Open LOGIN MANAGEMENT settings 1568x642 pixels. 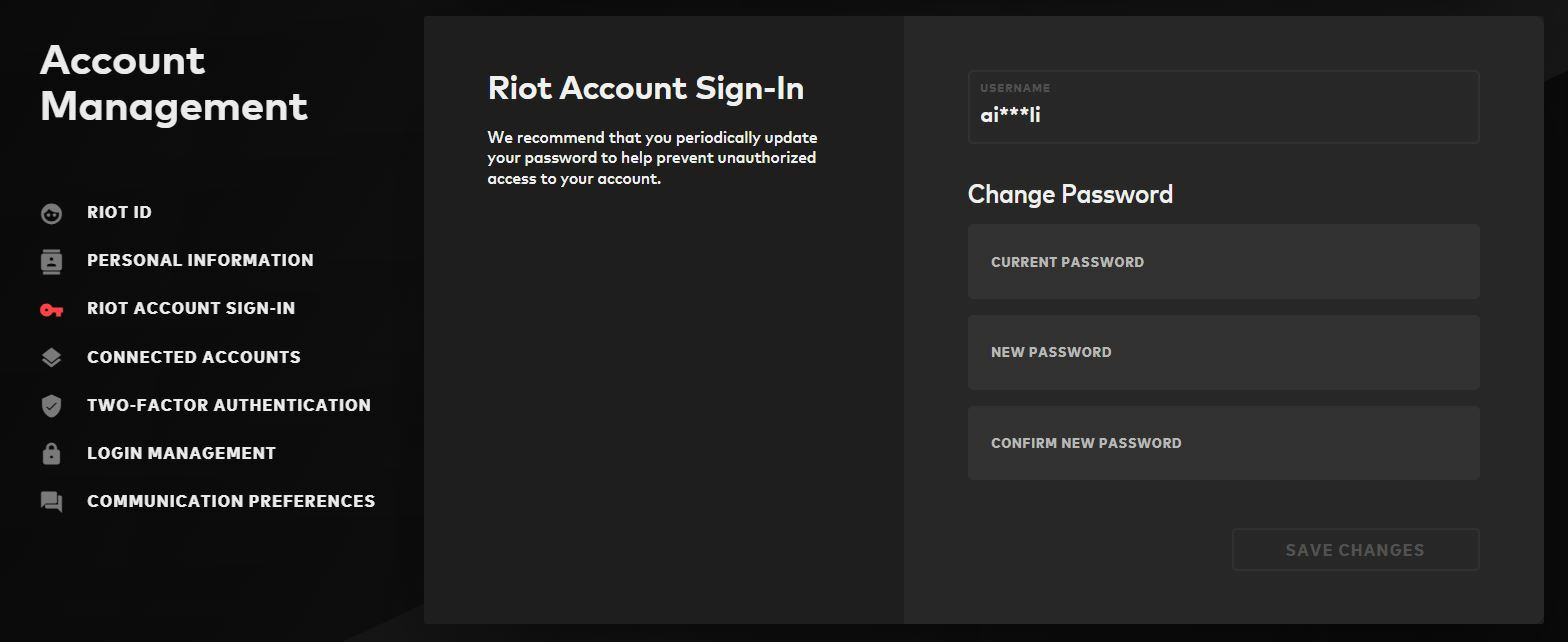click(181, 453)
